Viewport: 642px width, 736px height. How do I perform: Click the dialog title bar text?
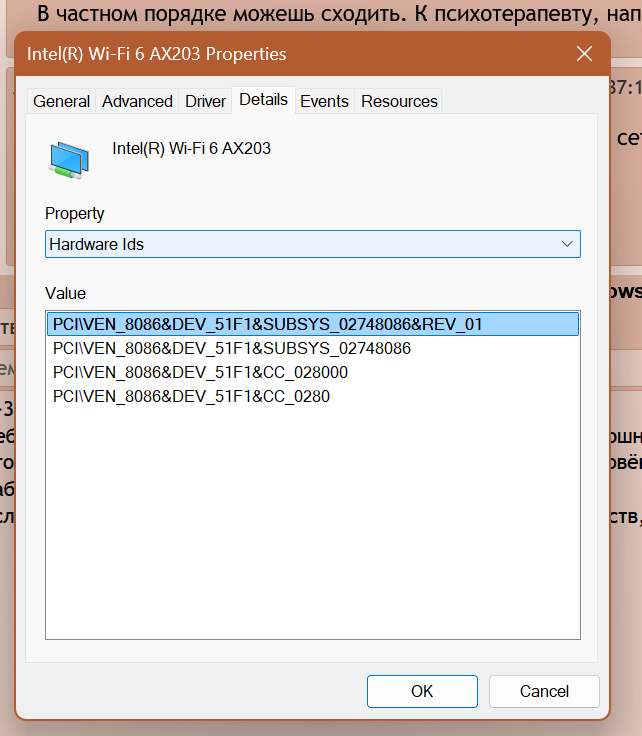click(x=156, y=54)
